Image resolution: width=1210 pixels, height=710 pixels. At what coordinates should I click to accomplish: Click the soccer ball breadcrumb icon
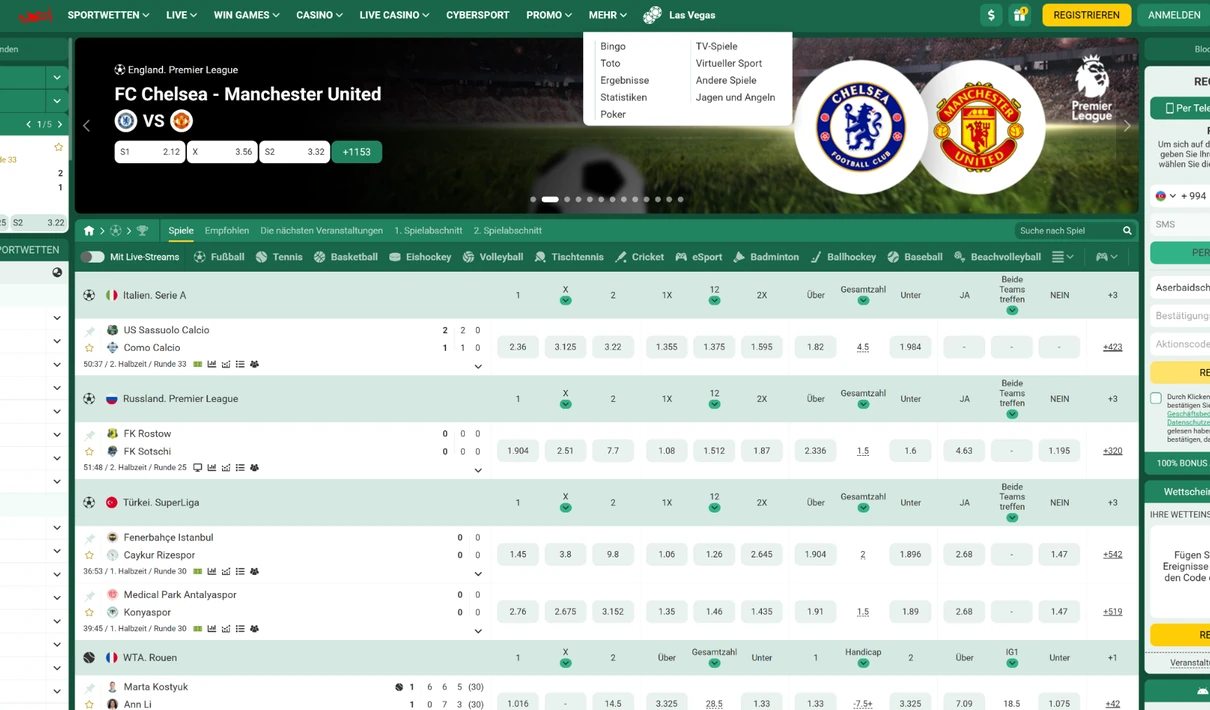[116, 231]
